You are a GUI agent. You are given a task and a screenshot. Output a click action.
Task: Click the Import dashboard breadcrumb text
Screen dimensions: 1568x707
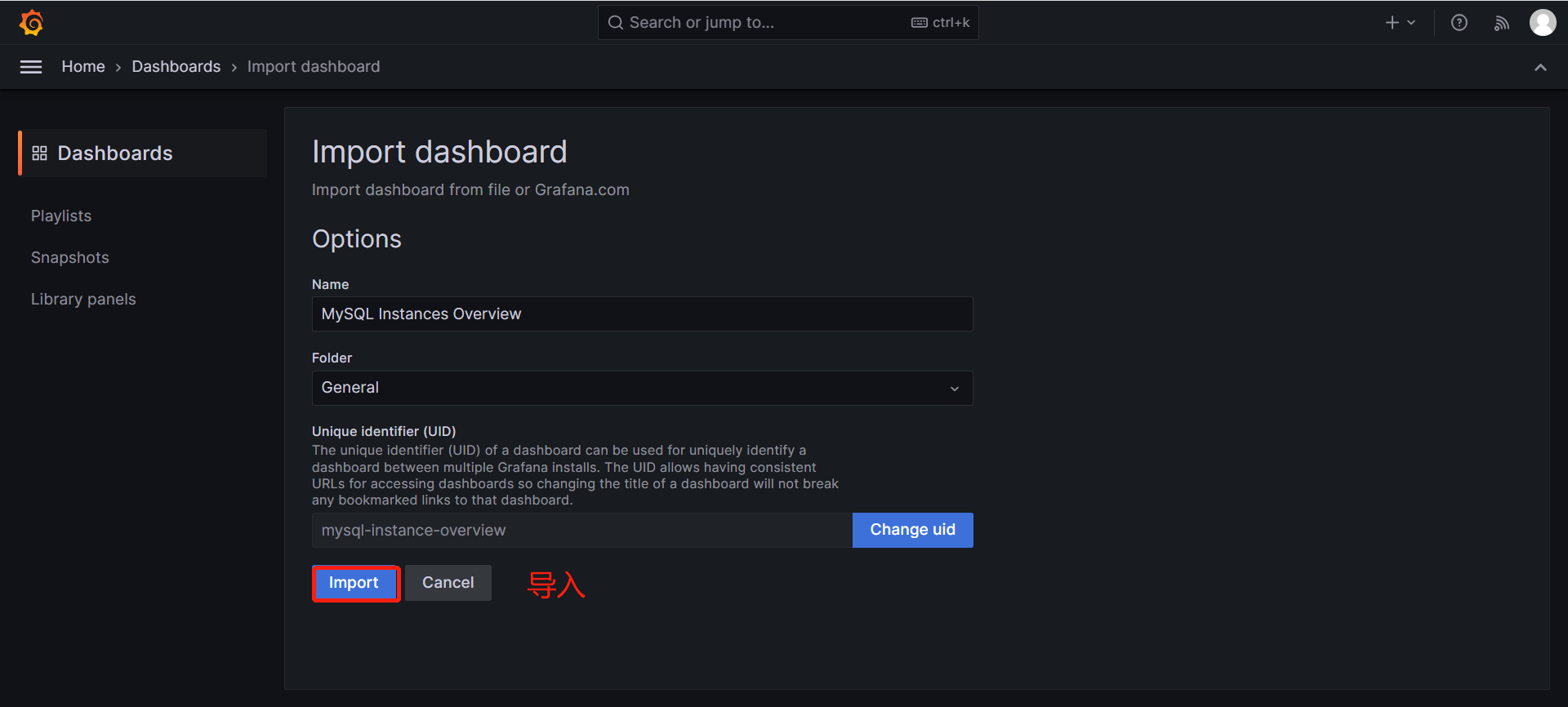pos(314,67)
